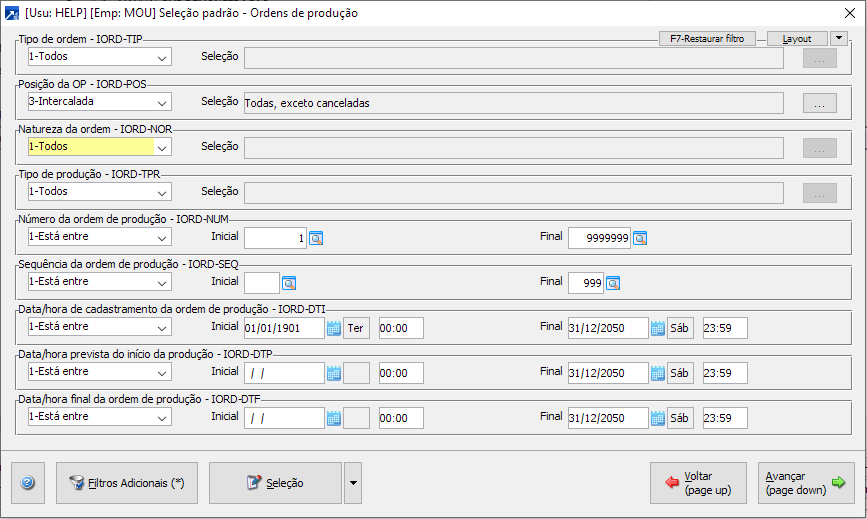Expand IORD-DTI date operator dropdown

162,327
